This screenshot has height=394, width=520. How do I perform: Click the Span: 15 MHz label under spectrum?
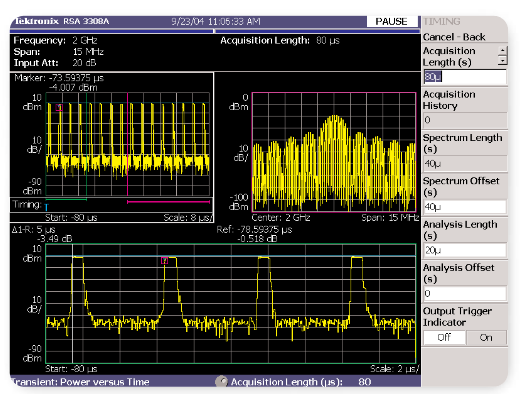coord(390,218)
